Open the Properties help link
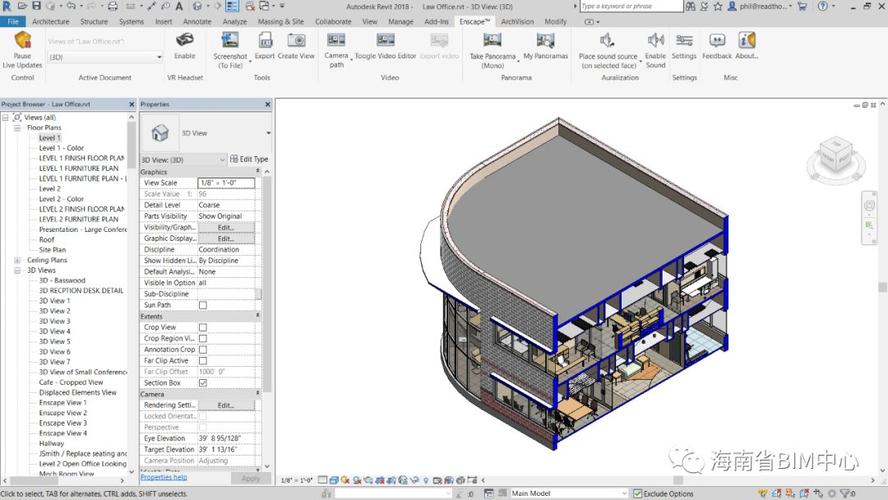888x500 pixels. [163, 478]
